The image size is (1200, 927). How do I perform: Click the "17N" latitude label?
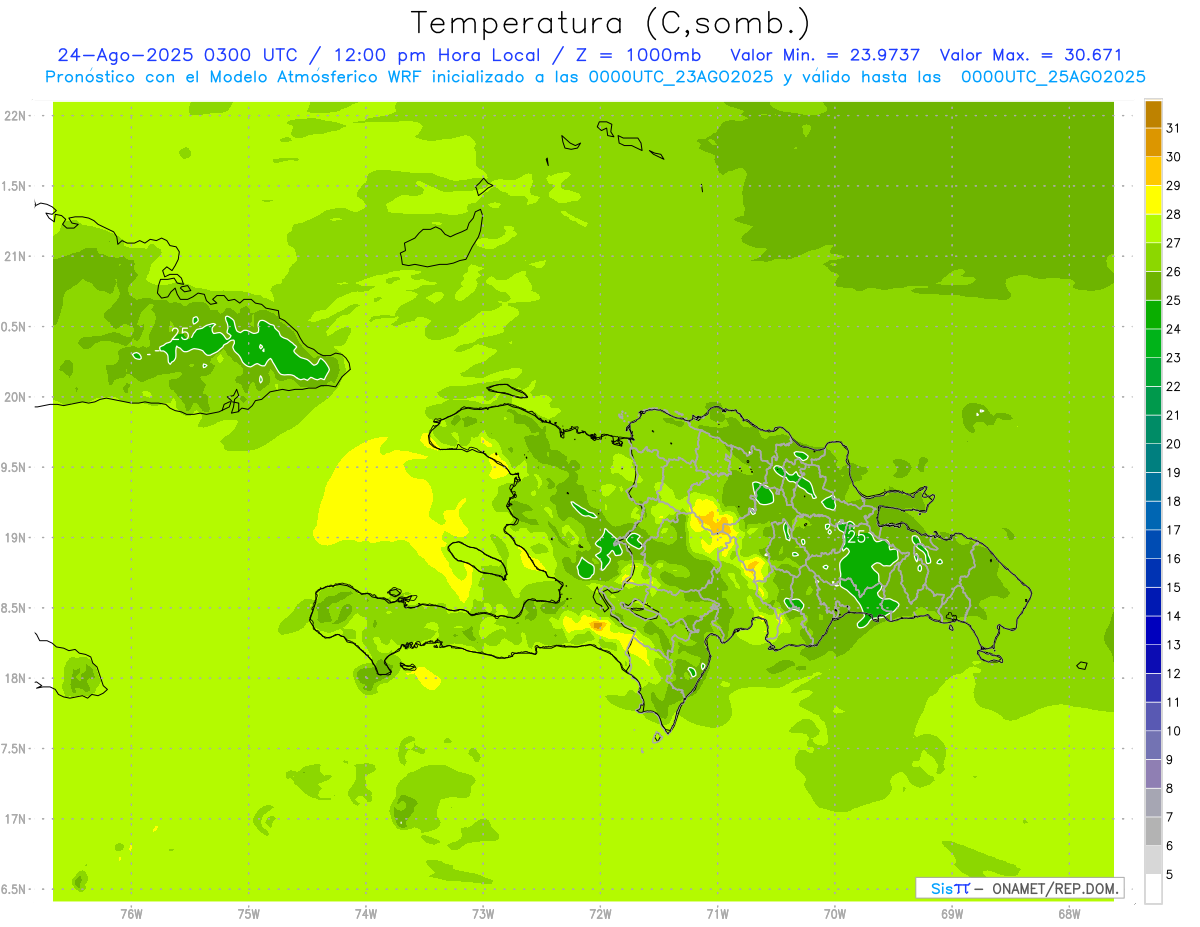point(15,819)
